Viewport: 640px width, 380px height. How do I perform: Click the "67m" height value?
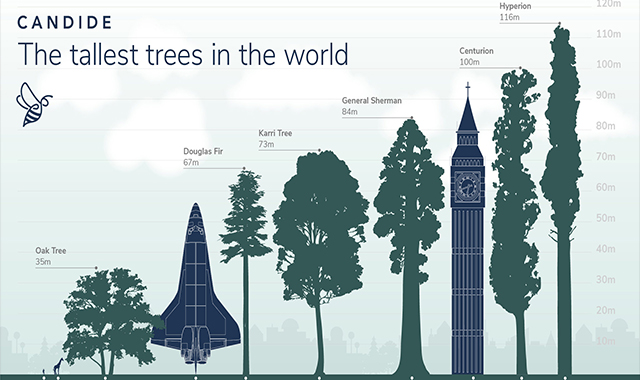[x=191, y=162]
